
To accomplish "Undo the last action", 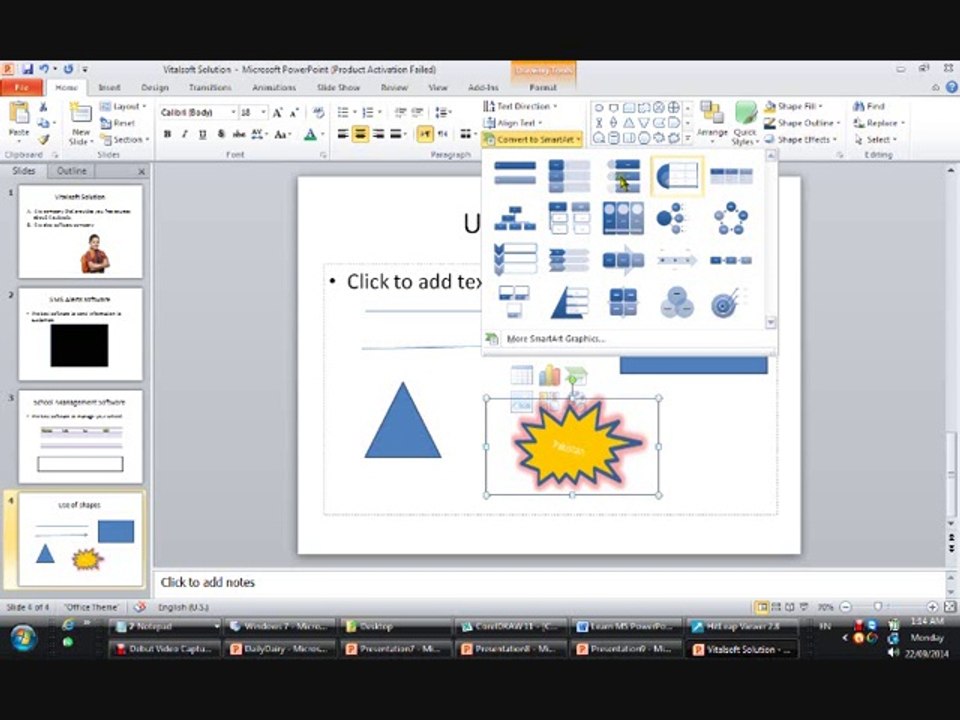I will (x=43, y=69).
